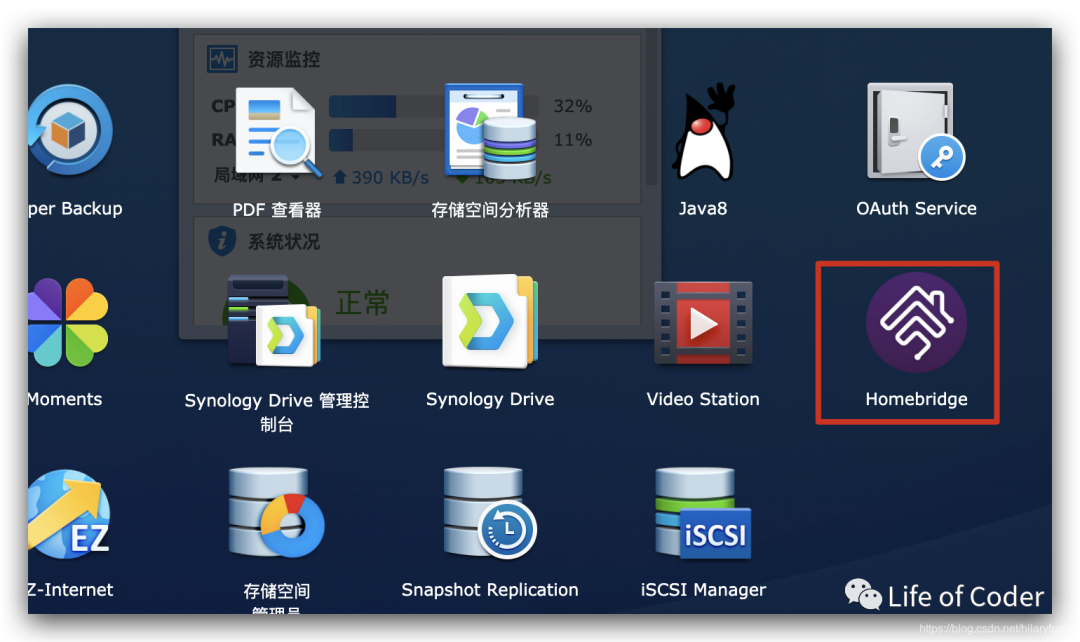
Task: Click the Snapshot Replication label
Action: 490,590
